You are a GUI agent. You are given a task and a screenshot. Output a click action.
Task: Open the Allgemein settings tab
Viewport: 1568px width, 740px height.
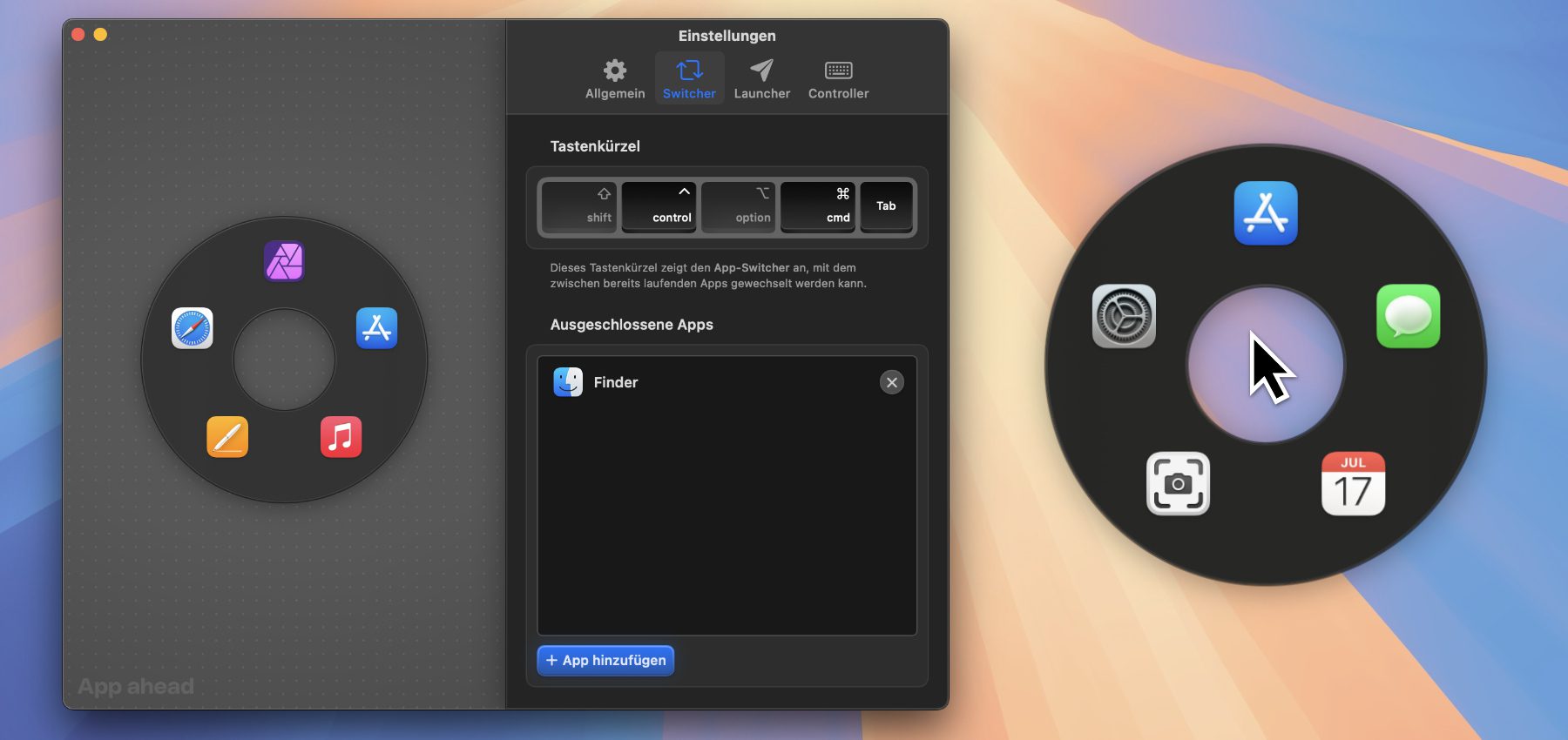[x=615, y=79]
